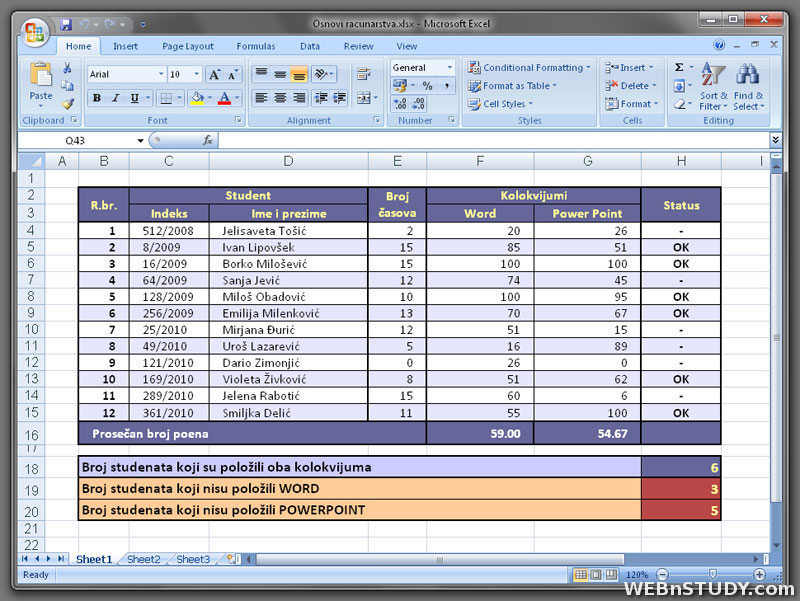Click the Orientation text angle icon
Viewport: 800px width, 601px height.
(321, 74)
